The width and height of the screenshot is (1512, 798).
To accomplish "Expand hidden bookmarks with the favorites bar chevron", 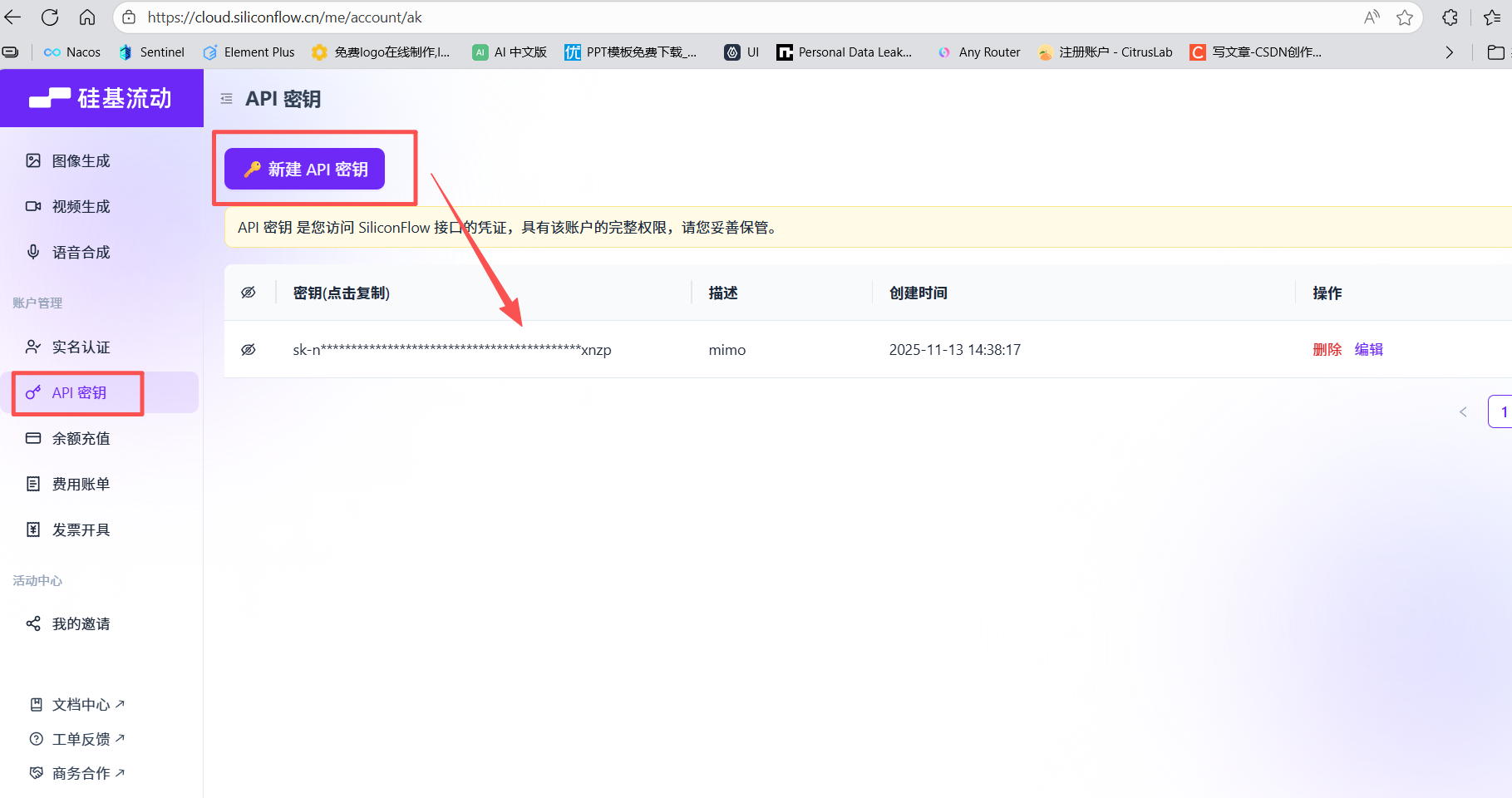I will 1450,52.
